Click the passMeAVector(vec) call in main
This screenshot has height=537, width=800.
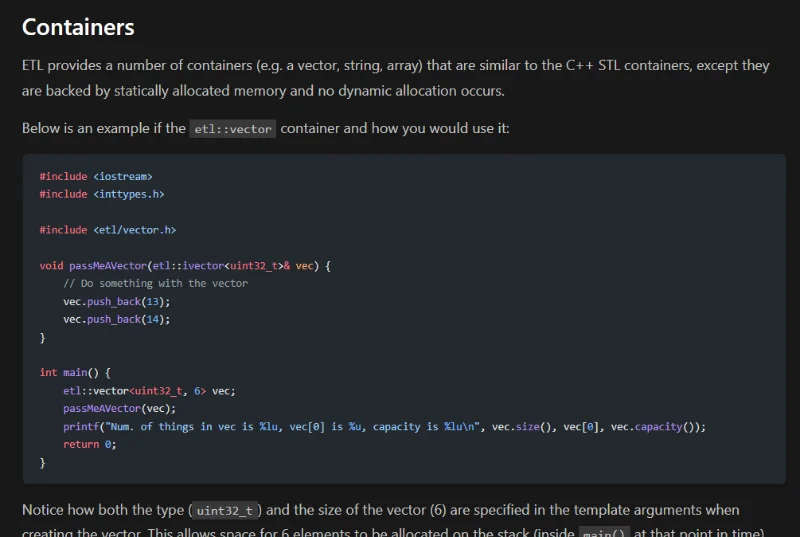(x=119, y=408)
